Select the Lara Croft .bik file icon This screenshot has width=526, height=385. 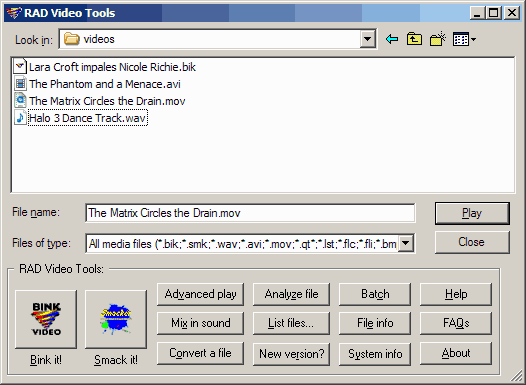coord(20,66)
